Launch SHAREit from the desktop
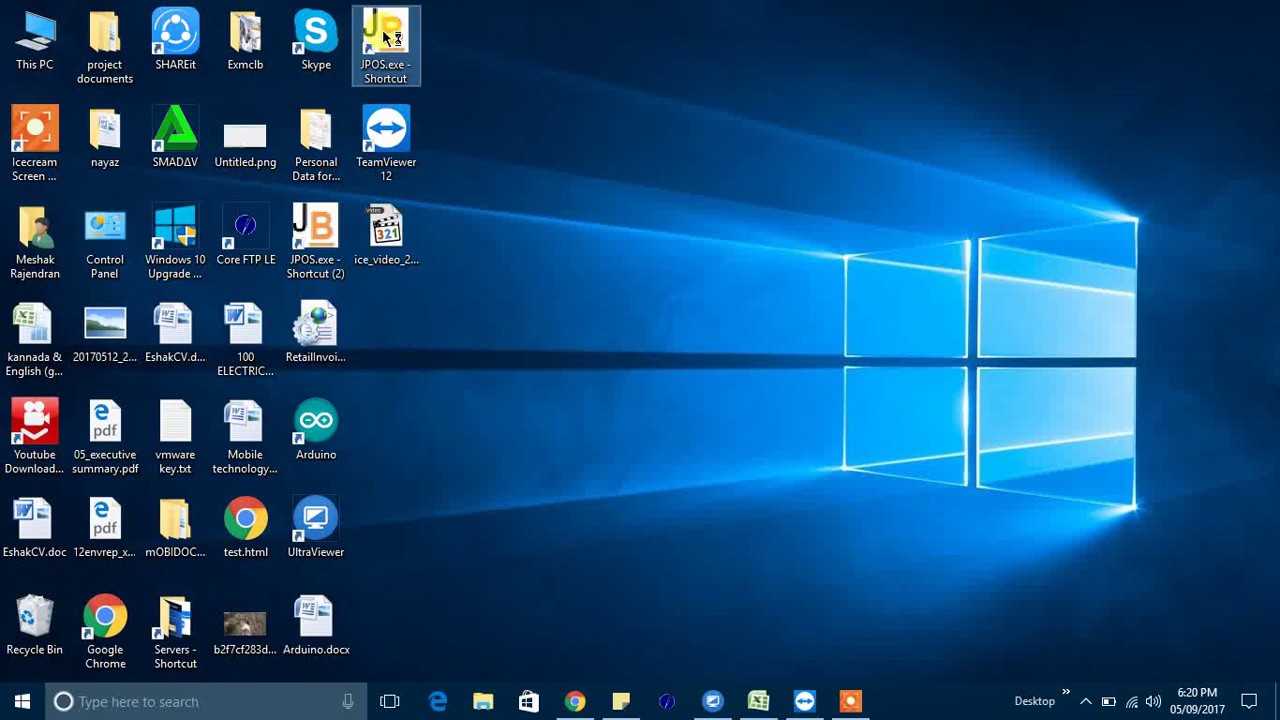The image size is (1280, 720). 175,41
